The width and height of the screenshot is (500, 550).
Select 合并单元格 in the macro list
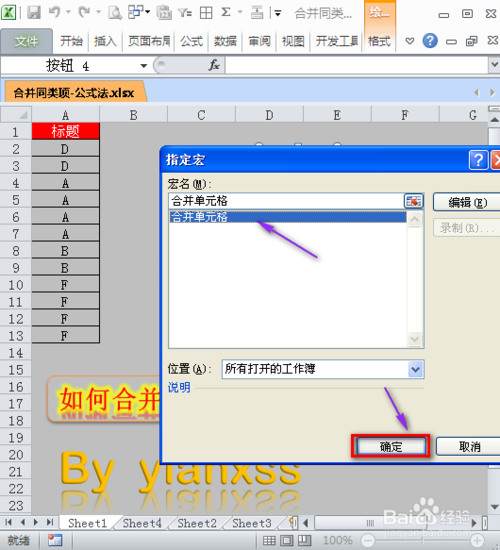click(x=288, y=217)
